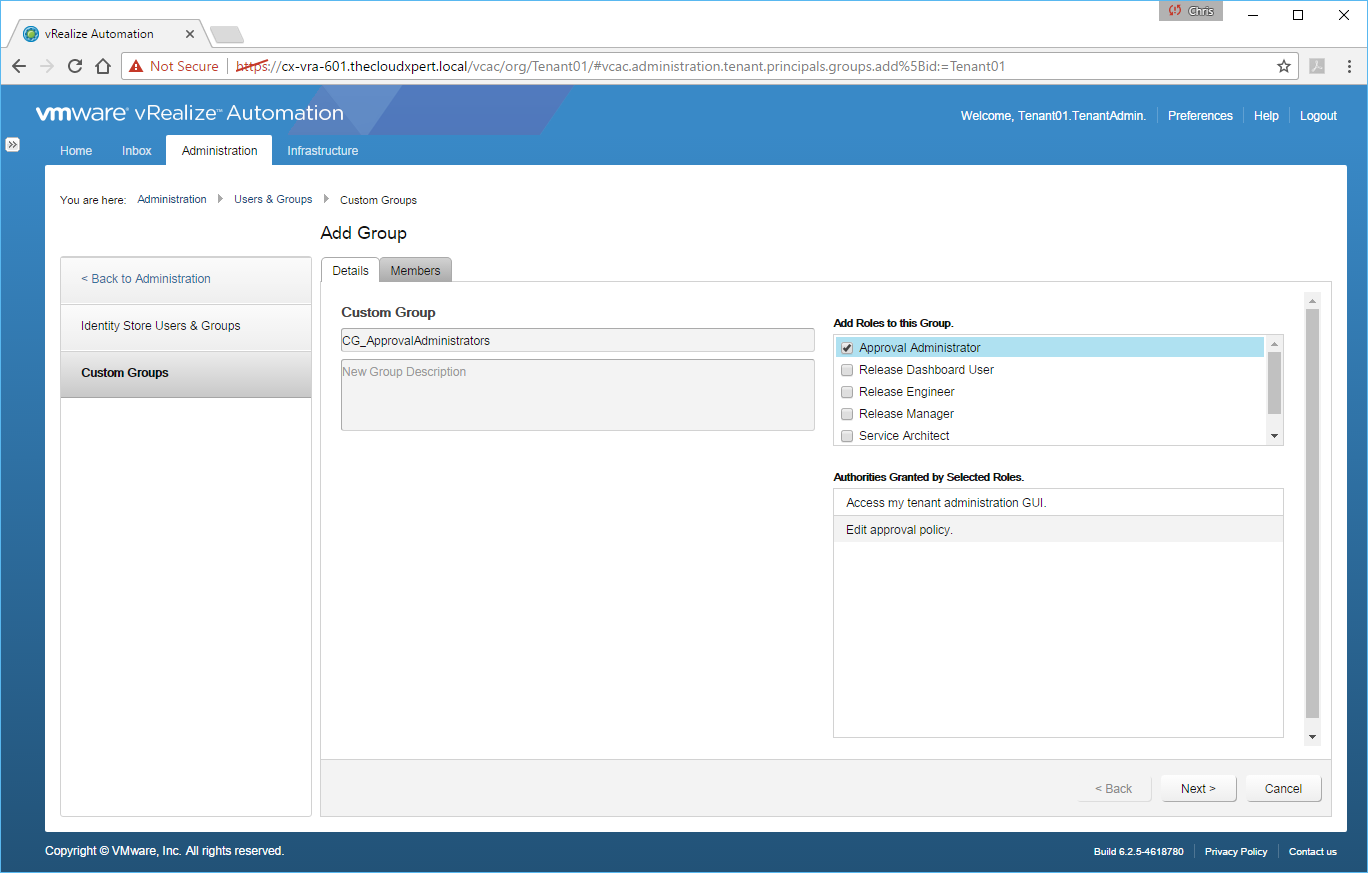Click the page scrollbar down arrow
Viewport: 1368px width, 873px height.
click(1312, 737)
